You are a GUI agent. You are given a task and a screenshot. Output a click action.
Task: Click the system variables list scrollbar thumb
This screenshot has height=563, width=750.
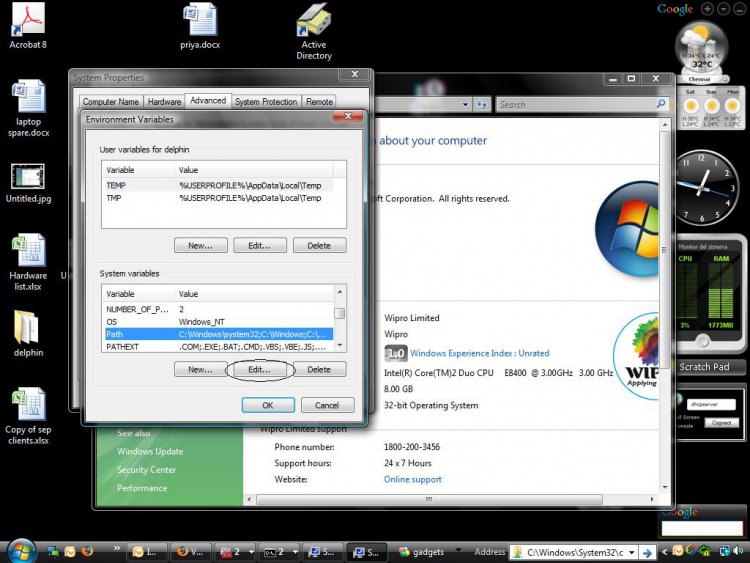pyautogui.click(x=340, y=313)
